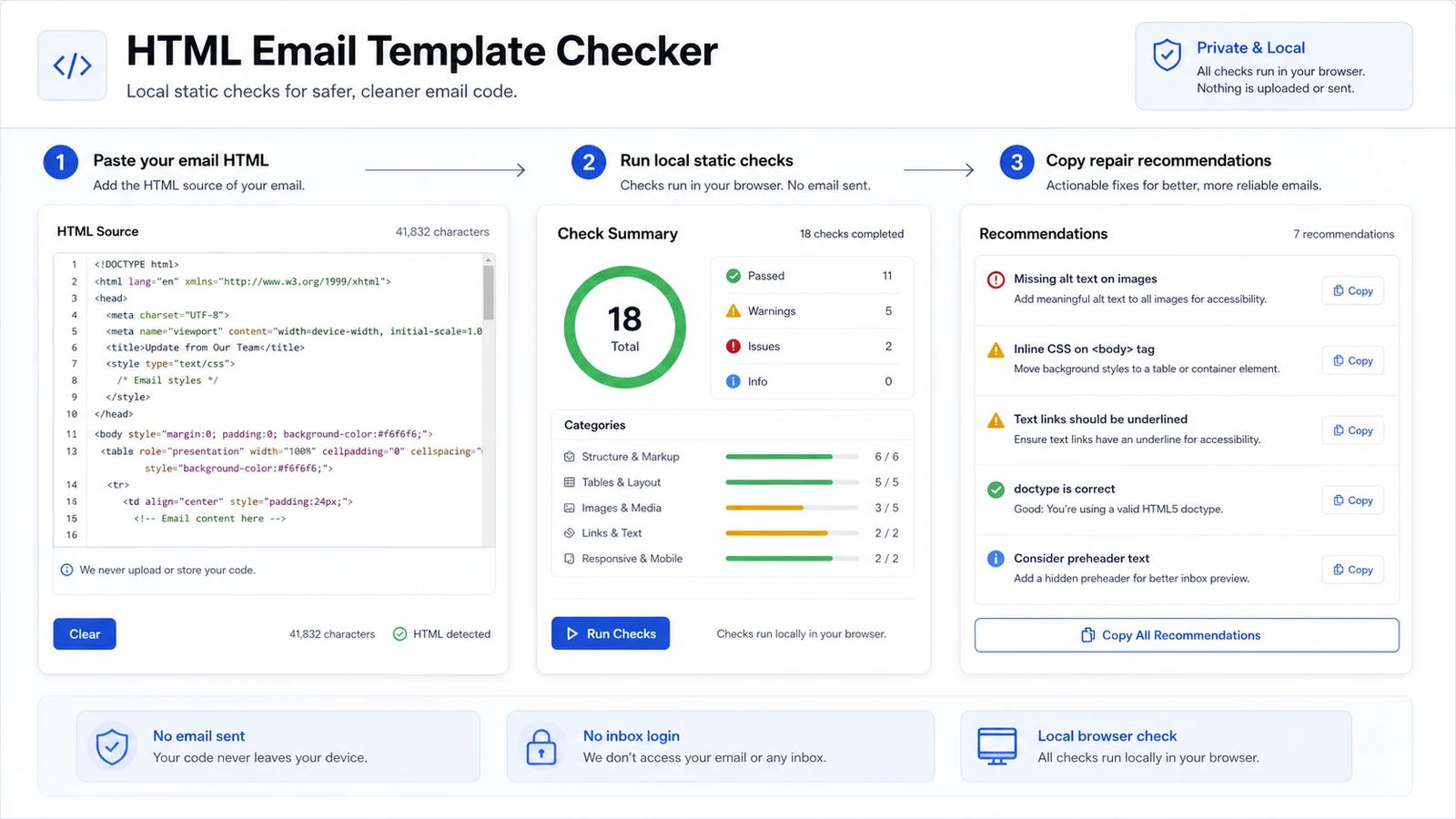Viewport: 1456px width, 819px height.
Task: Click the Images & Media category icon
Action: tap(570, 508)
